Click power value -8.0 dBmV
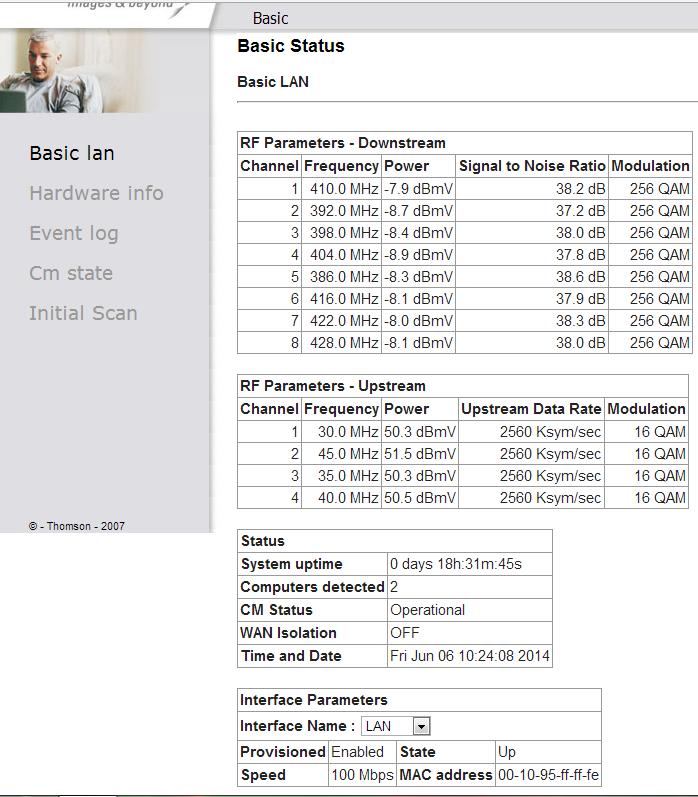Viewport: 698px width, 797px height. click(x=418, y=321)
